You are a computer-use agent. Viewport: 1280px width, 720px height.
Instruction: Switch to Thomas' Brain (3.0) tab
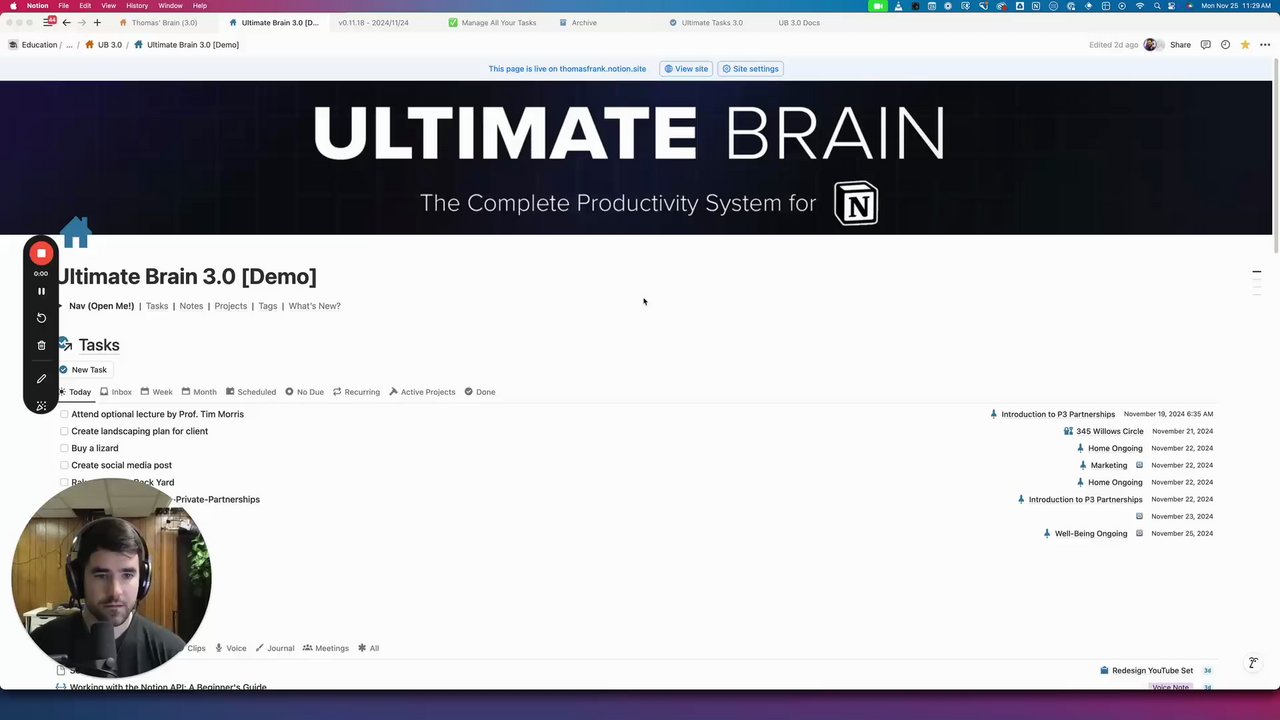point(160,22)
